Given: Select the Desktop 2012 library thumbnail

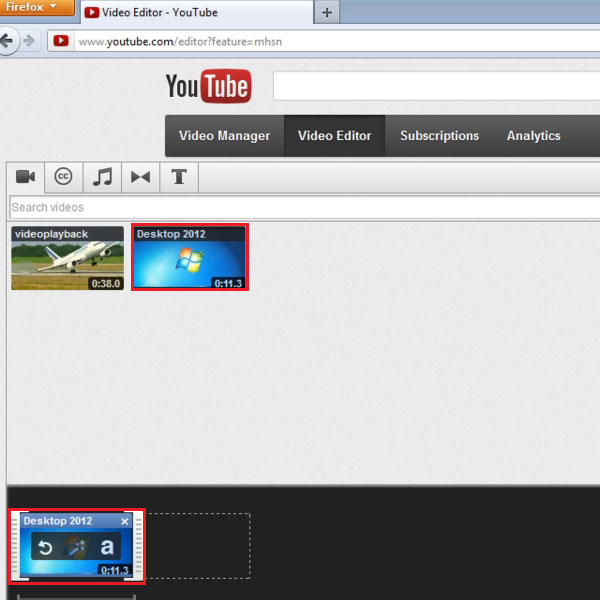Looking at the screenshot, I should tap(190, 257).
